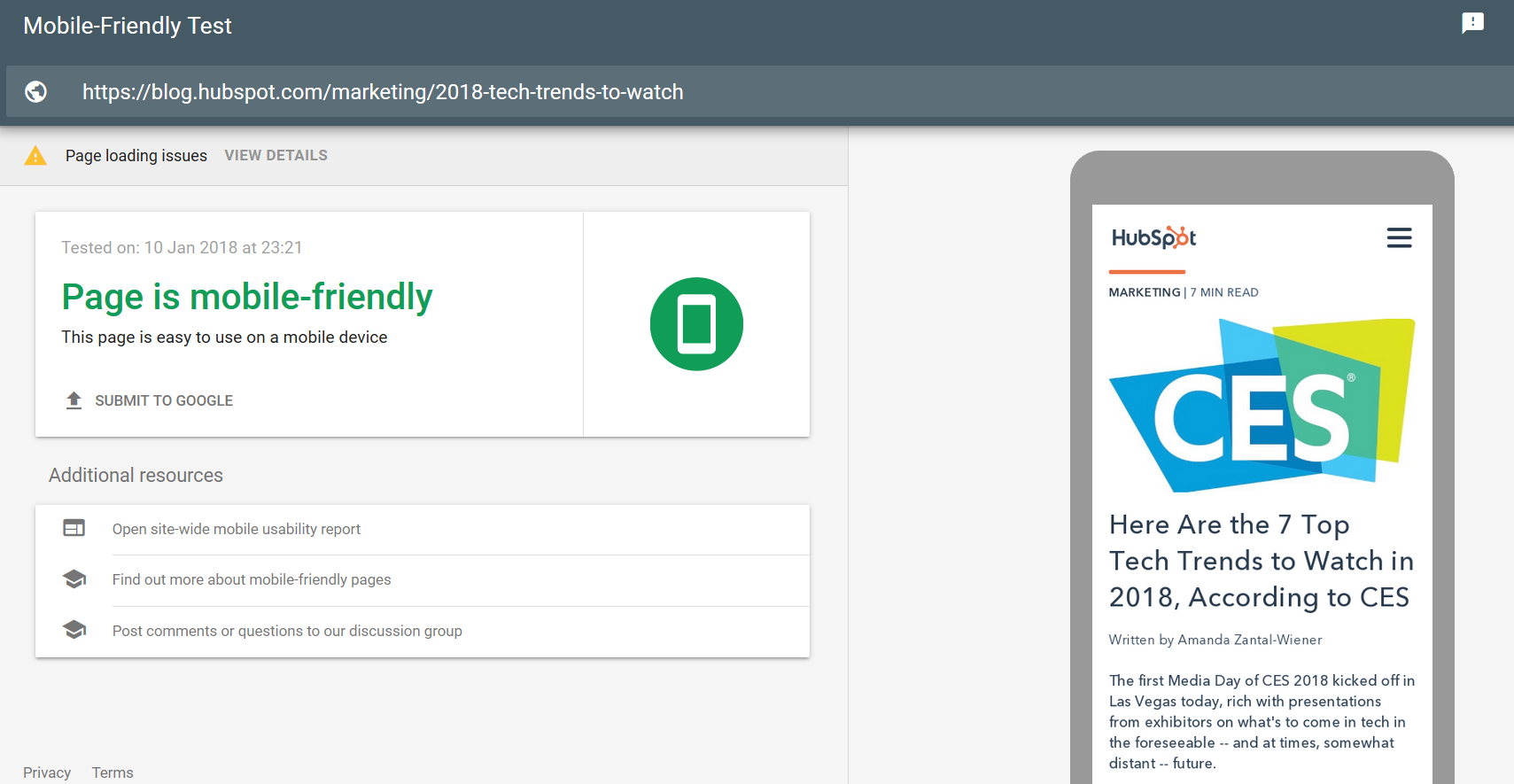This screenshot has width=1514, height=784.
Task: Find out more about mobile-friendly pages
Action: (252, 579)
